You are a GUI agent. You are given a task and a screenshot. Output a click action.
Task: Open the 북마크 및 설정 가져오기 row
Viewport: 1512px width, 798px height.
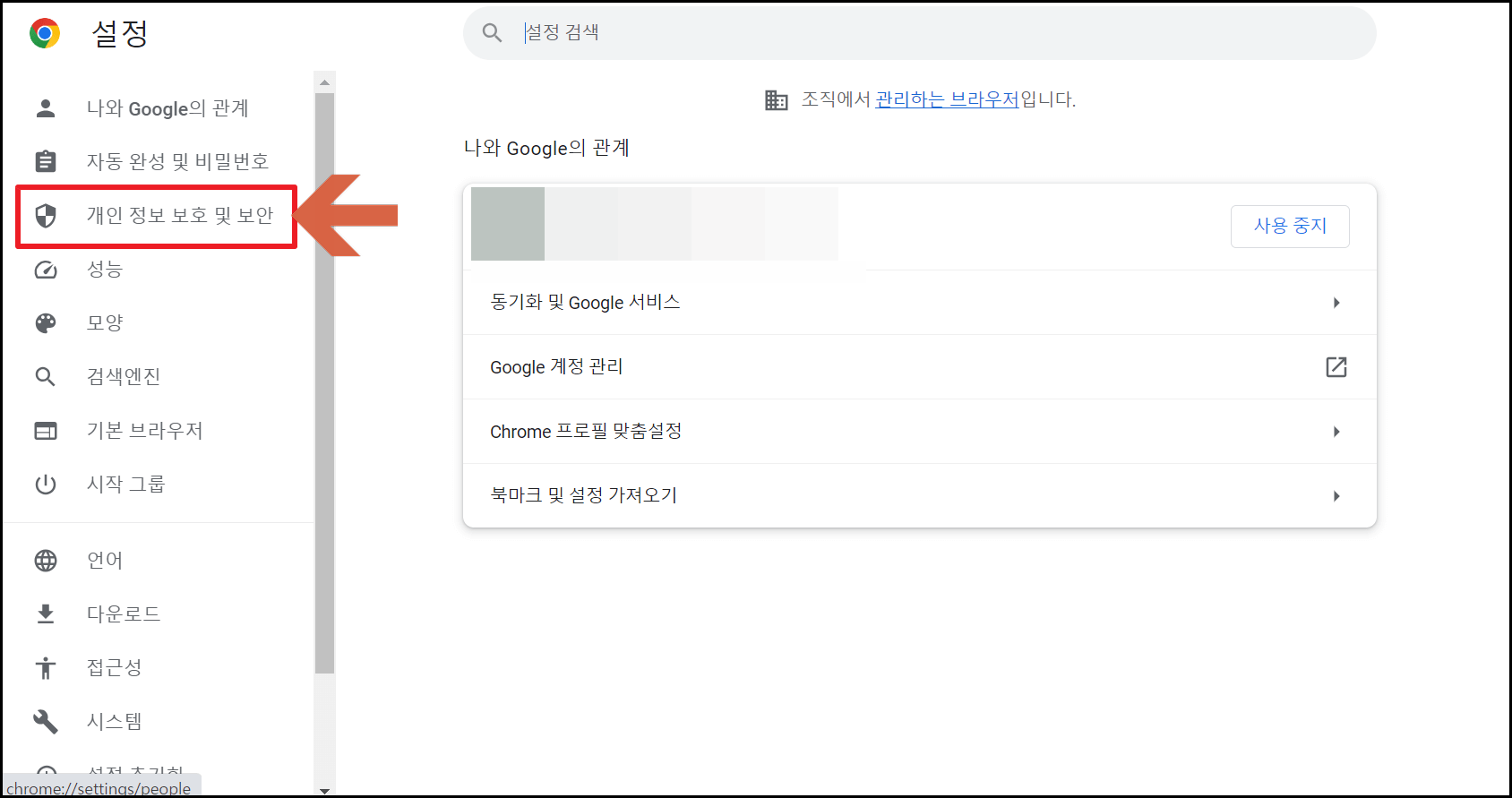pyautogui.click(x=920, y=496)
